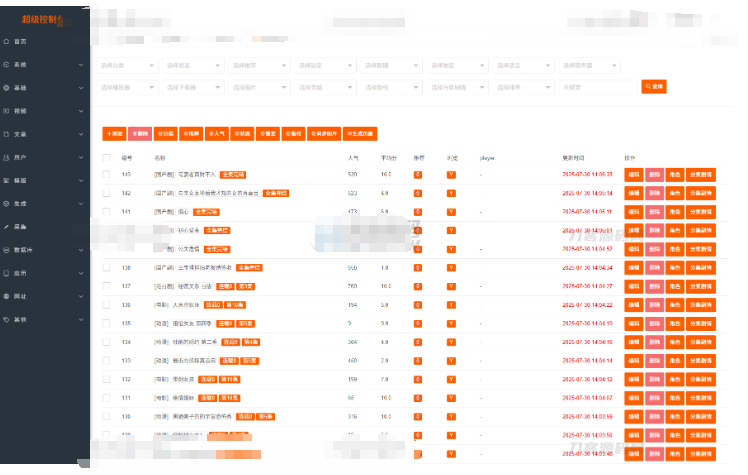Click the globe icon beside 网址
This screenshot has height=475, width=748.
click(7, 296)
